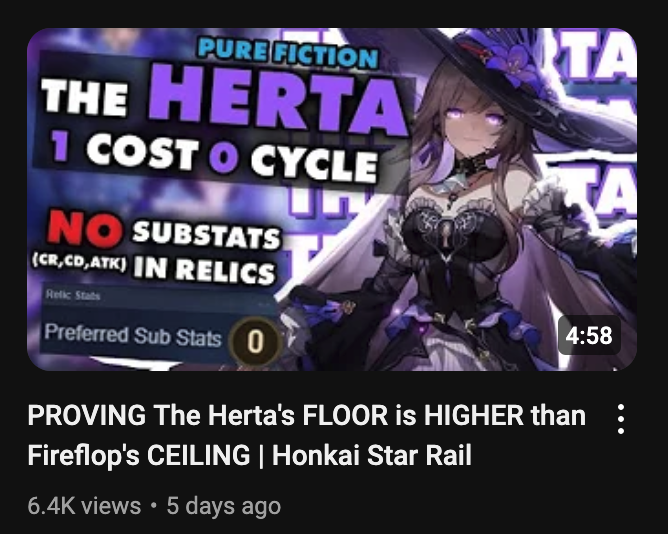The height and width of the screenshot is (534, 668).
Task: Click the white "SUBSTATS" word in the thumbnail
Action: [206, 235]
